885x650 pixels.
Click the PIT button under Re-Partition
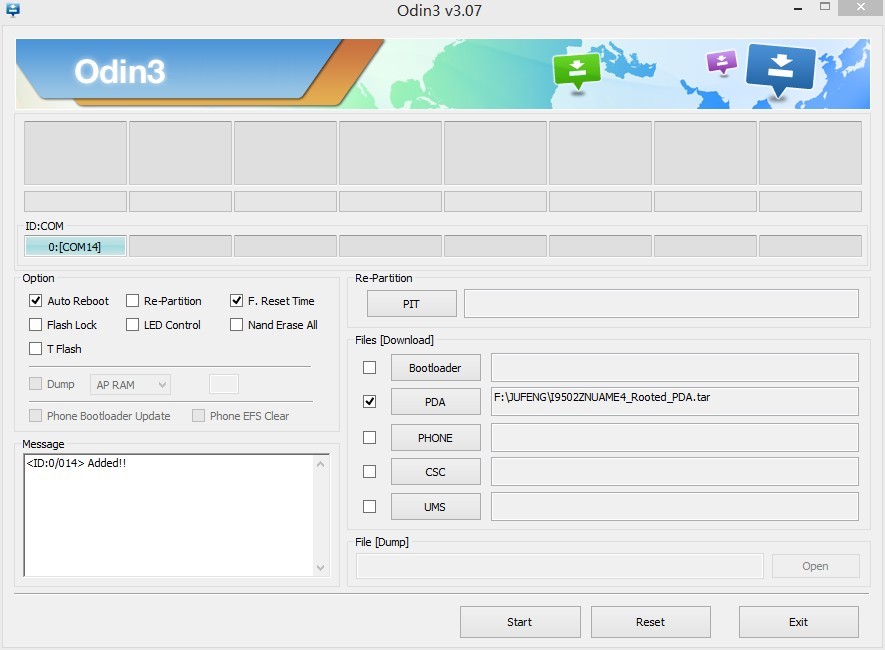tap(411, 303)
